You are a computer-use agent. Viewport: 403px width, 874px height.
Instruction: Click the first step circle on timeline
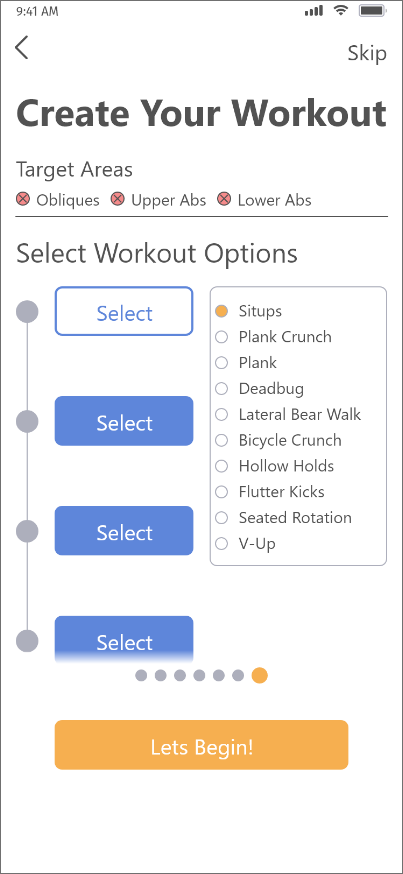click(27, 311)
